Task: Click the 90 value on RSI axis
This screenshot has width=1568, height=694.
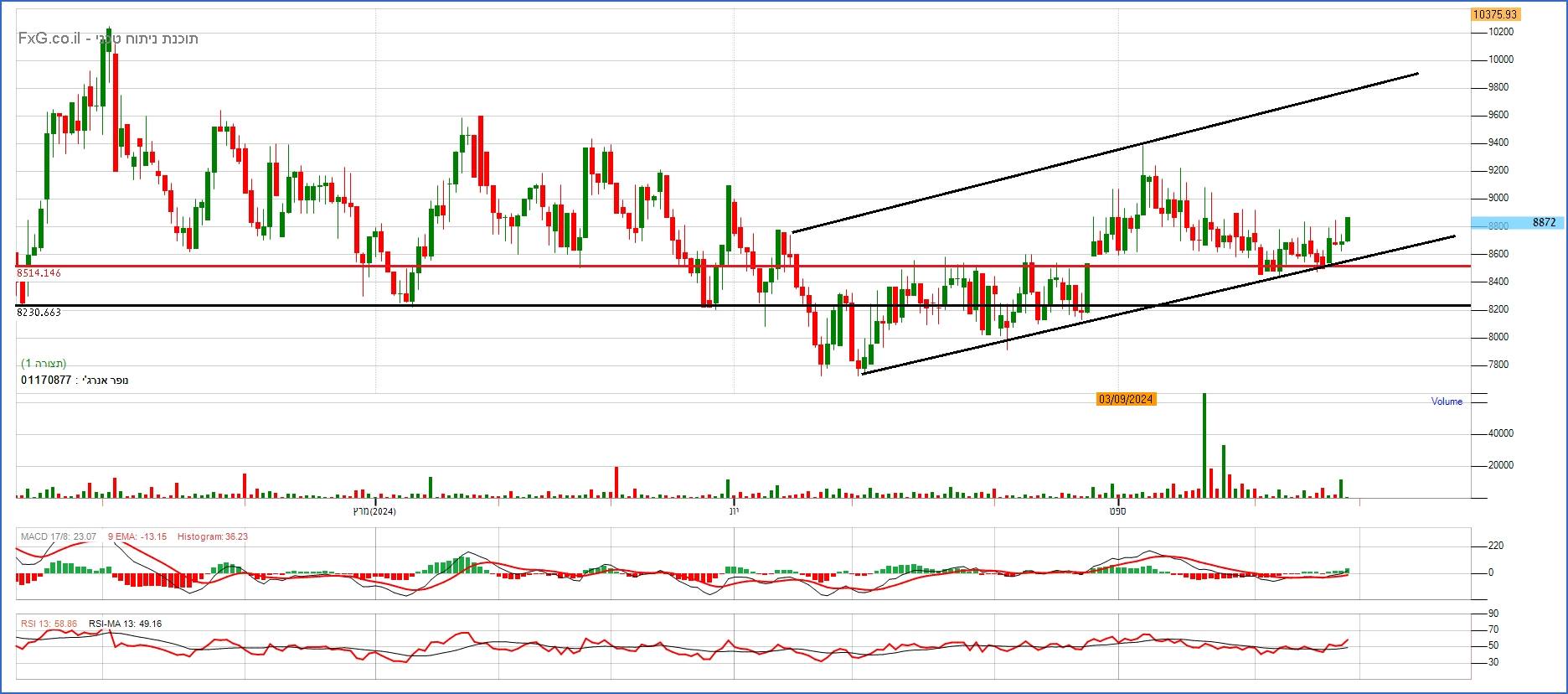Action: [1493, 614]
